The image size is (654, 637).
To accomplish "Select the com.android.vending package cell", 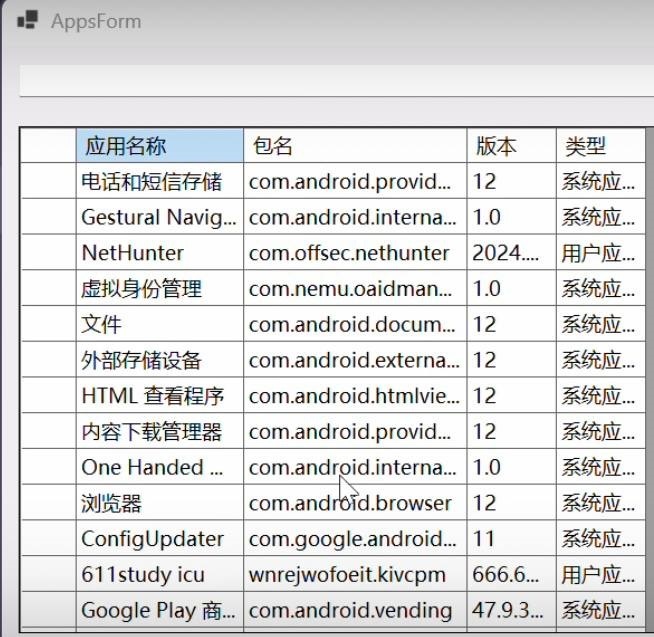I will point(354,610).
